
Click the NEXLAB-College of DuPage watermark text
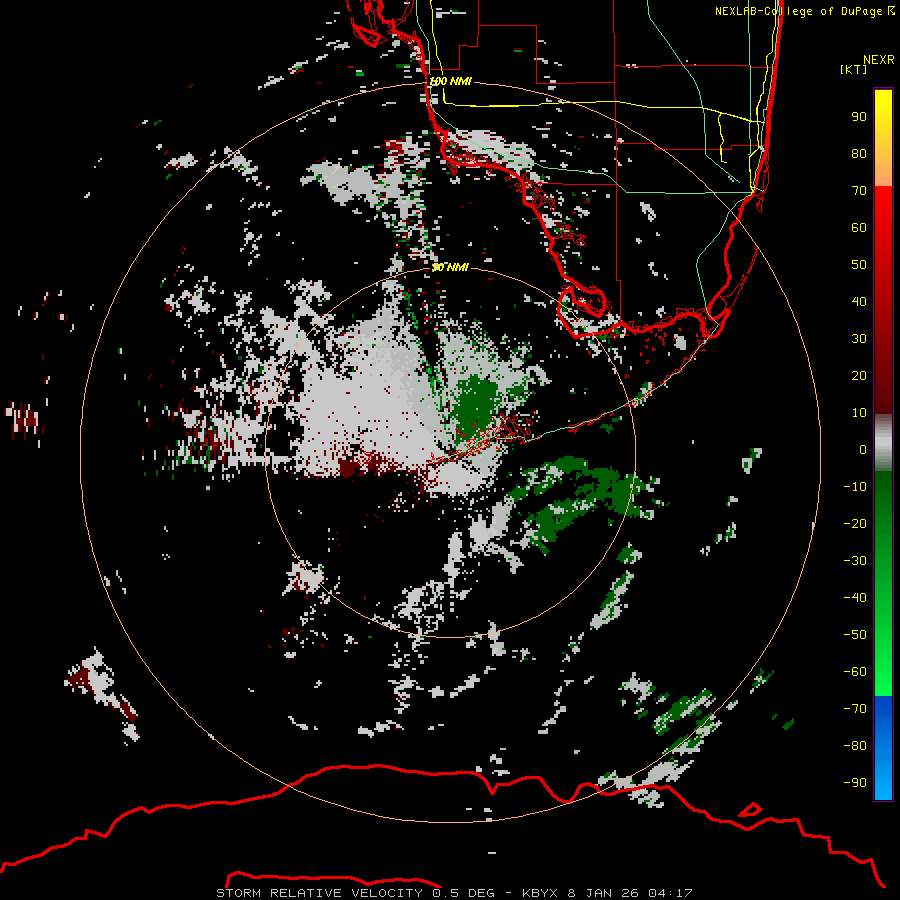pos(804,11)
